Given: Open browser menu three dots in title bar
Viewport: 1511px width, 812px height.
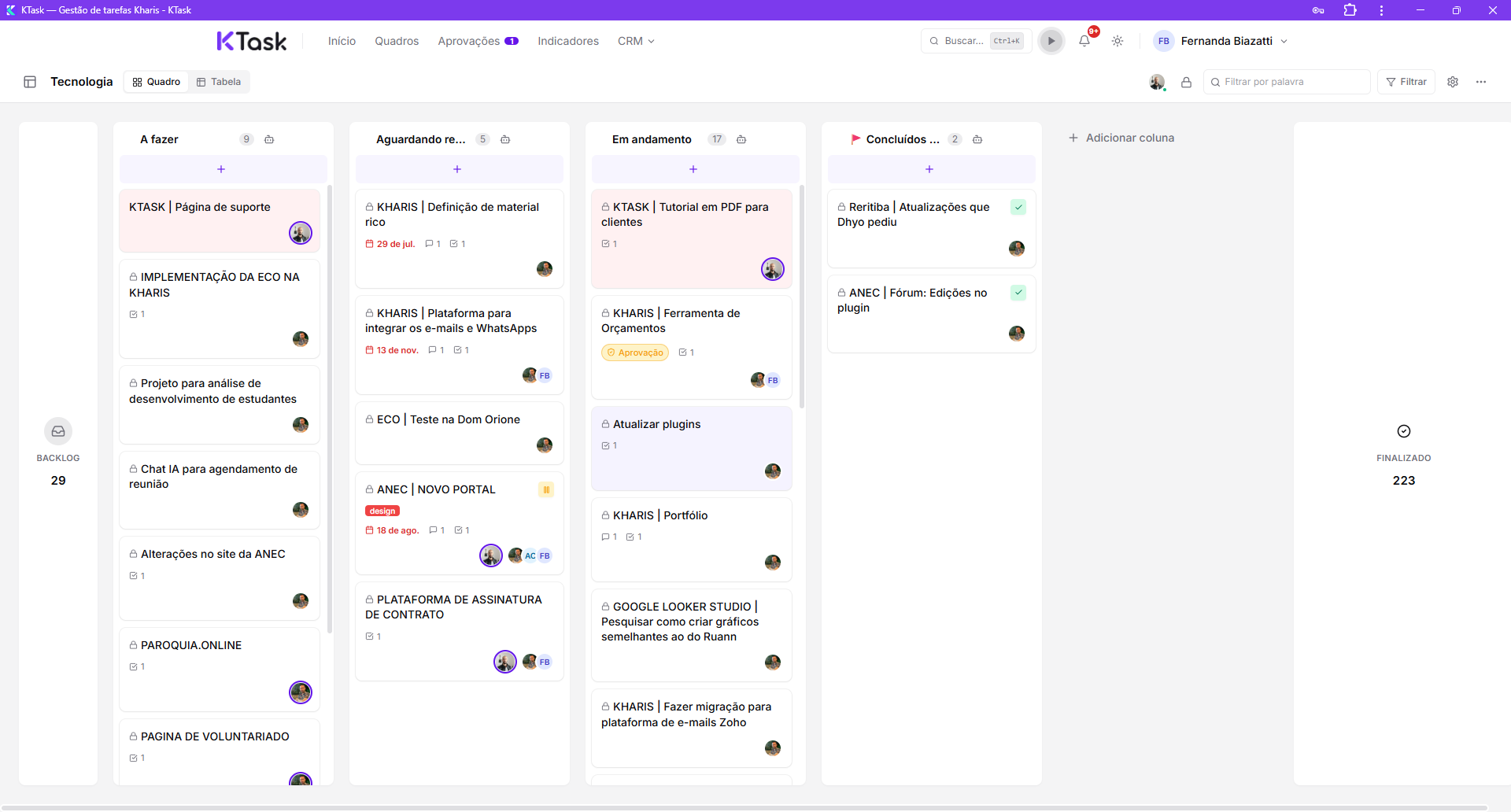Looking at the screenshot, I should pos(1381,10).
